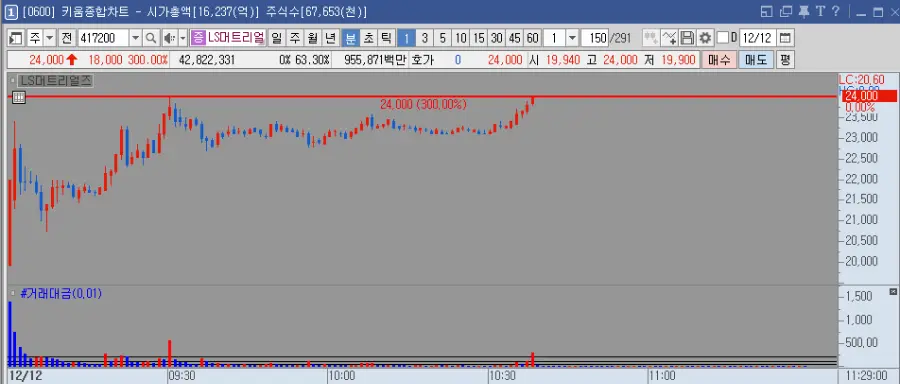
Task: Click the grid icon at the chart's top-left
Action: coord(18,97)
